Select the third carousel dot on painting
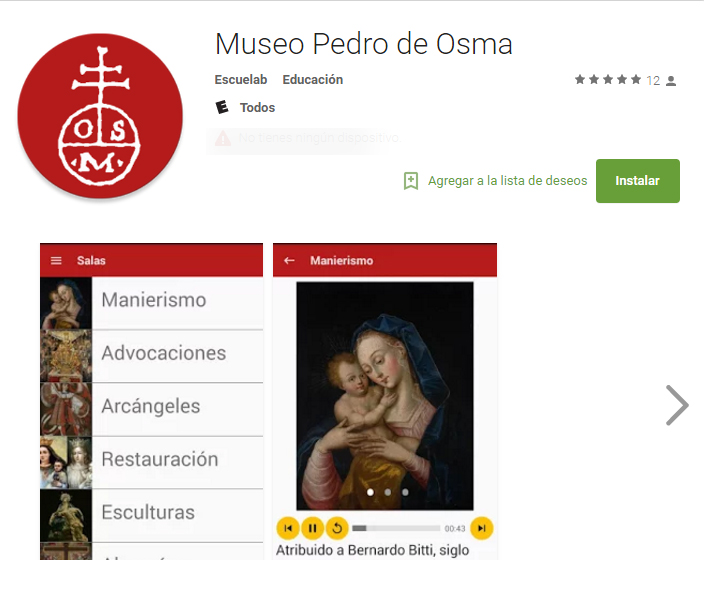The height and width of the screenshot is (604, 704). (x=405, y=492)
